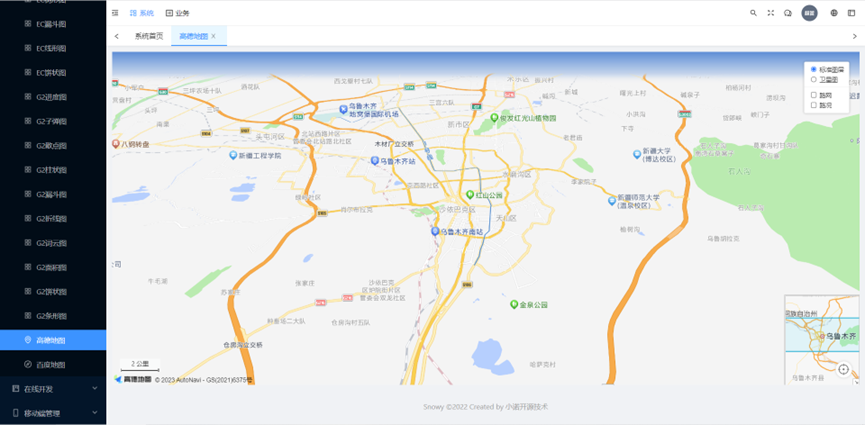The width and height of the screenshot is (865, 425).
Task: Click the overview mini-map thumbnail
Action: 821,339
